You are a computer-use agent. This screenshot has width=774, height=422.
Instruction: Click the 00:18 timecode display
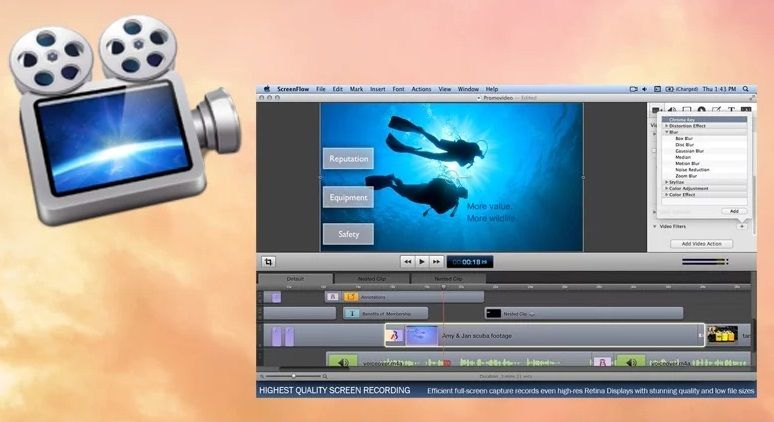click(x=469, y=262)
